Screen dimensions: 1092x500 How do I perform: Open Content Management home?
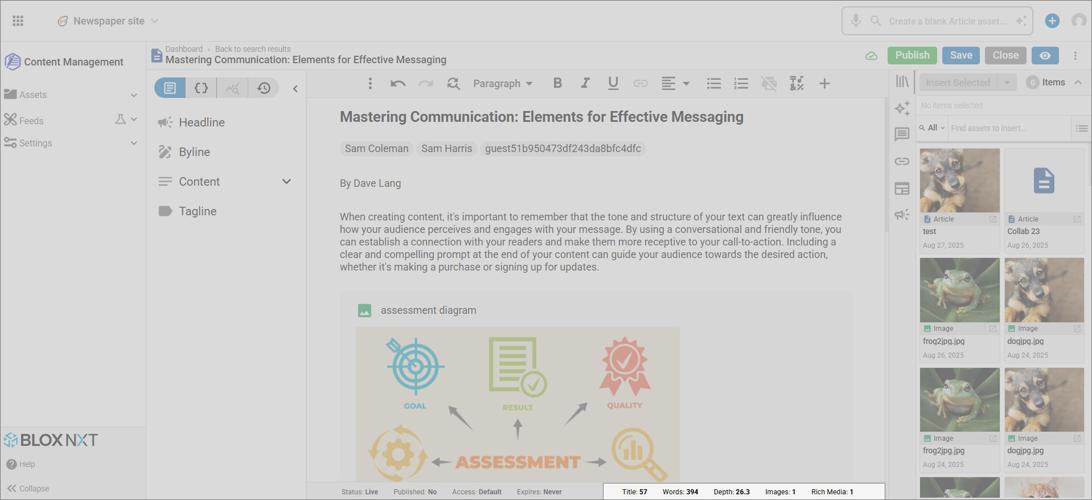(64, 61)
